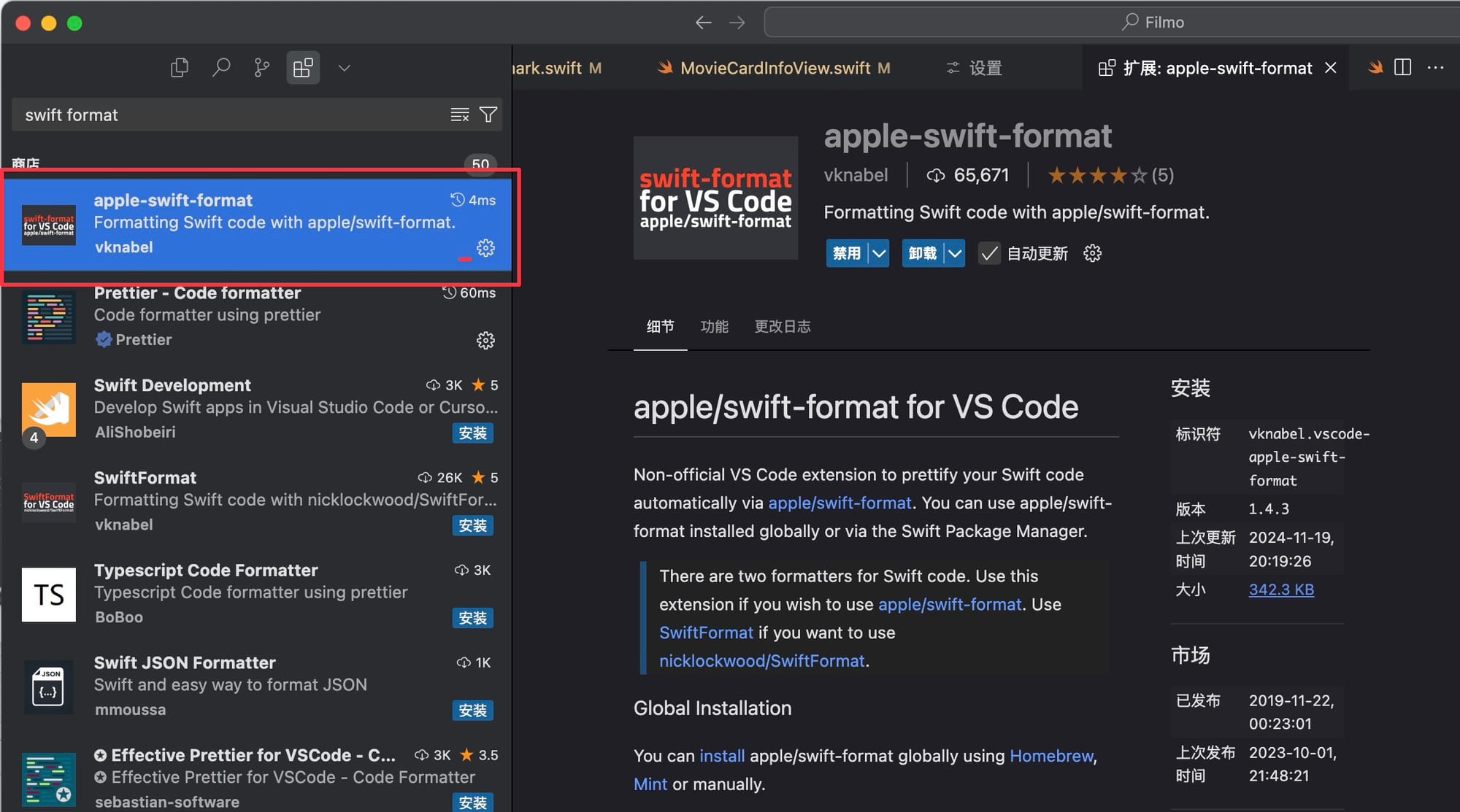The width and height of the screenshot is (1460, 812).
Task: Open the Homebrew link
Action: coord(1051,756)
